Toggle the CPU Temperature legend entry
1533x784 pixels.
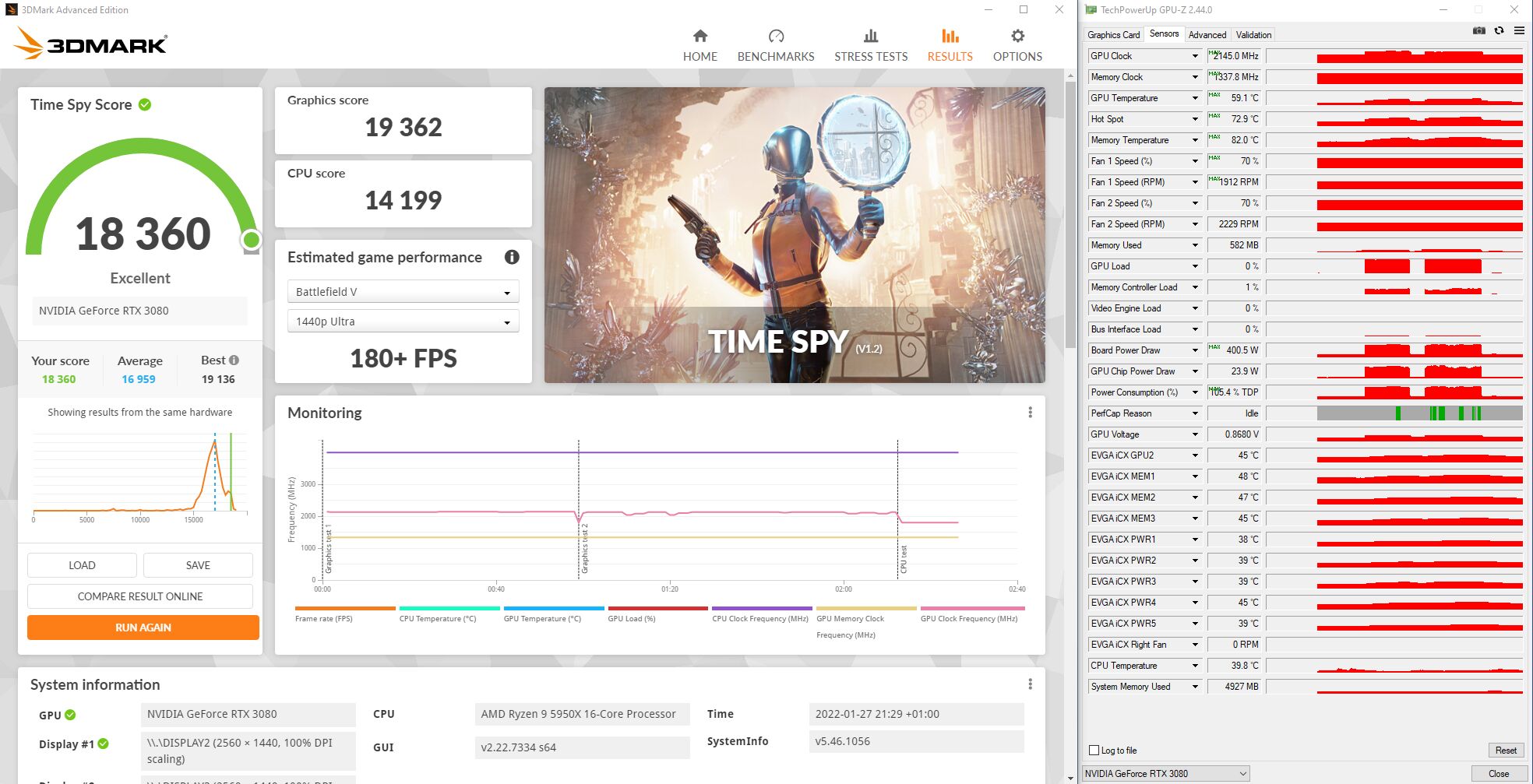pos(449,614)
